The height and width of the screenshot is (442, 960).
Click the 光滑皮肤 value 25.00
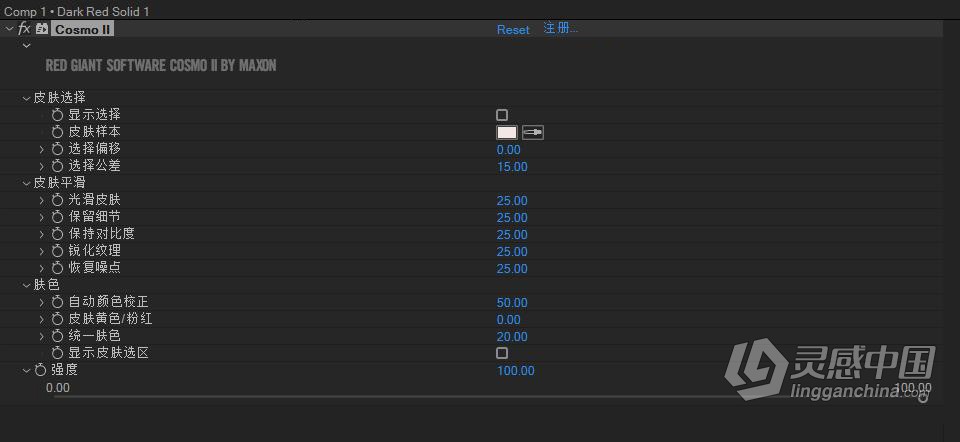512,201
